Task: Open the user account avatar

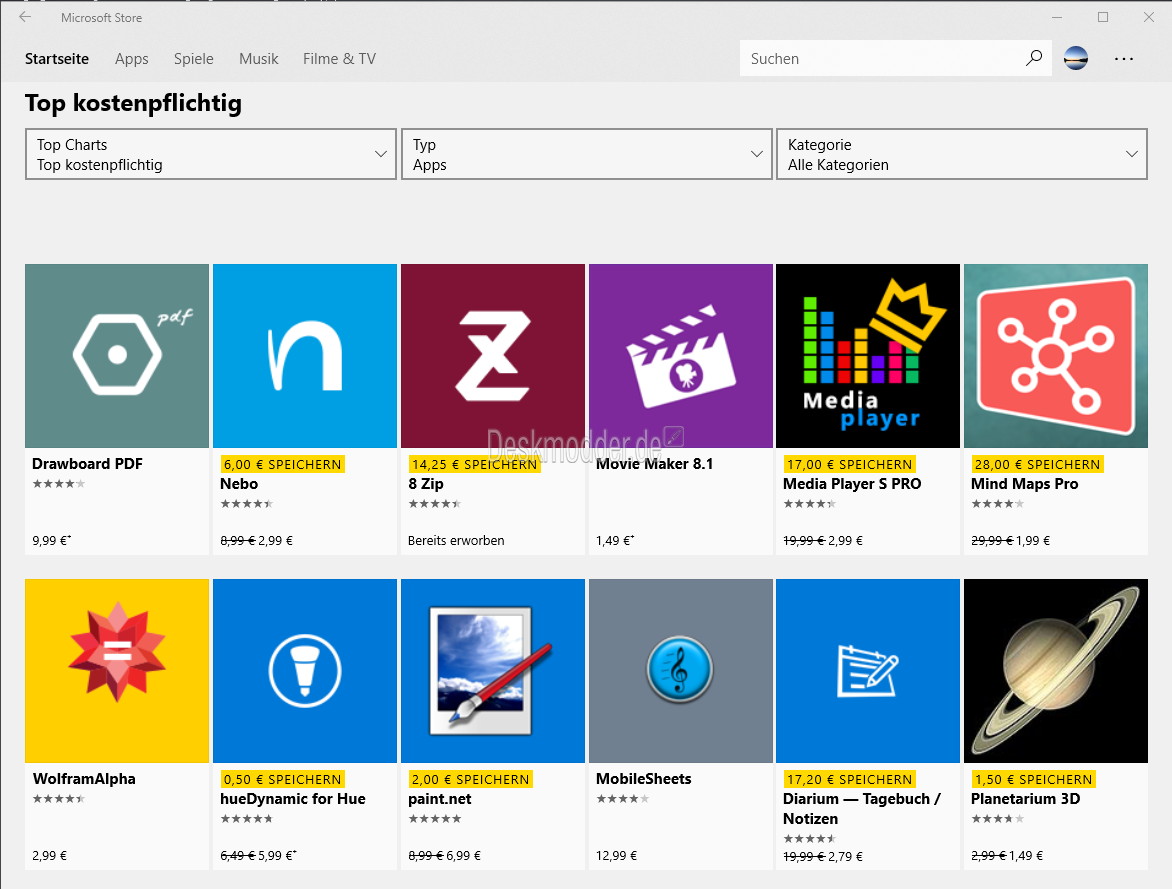Action: click(x=1076, y=58)
